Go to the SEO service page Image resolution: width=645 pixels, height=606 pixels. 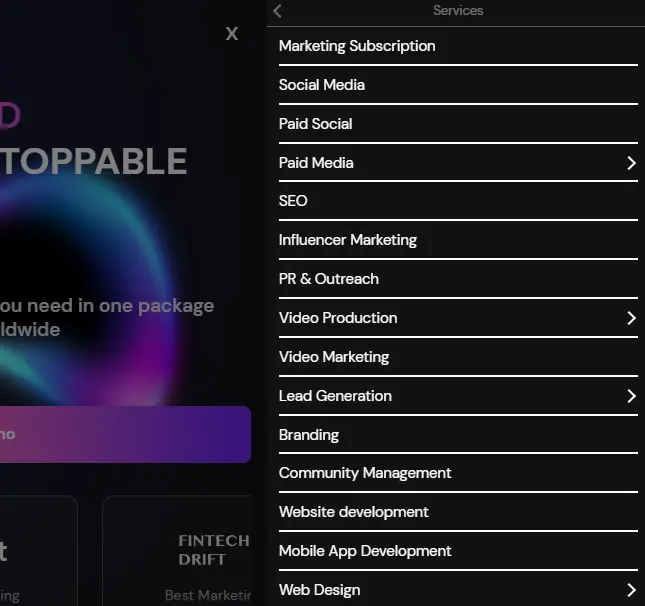(x=293, y=201)
